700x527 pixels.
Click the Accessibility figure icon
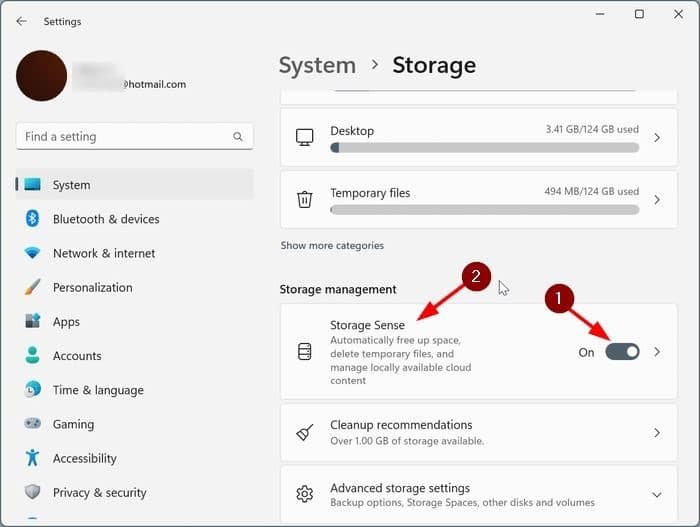[x=32, y=458]
